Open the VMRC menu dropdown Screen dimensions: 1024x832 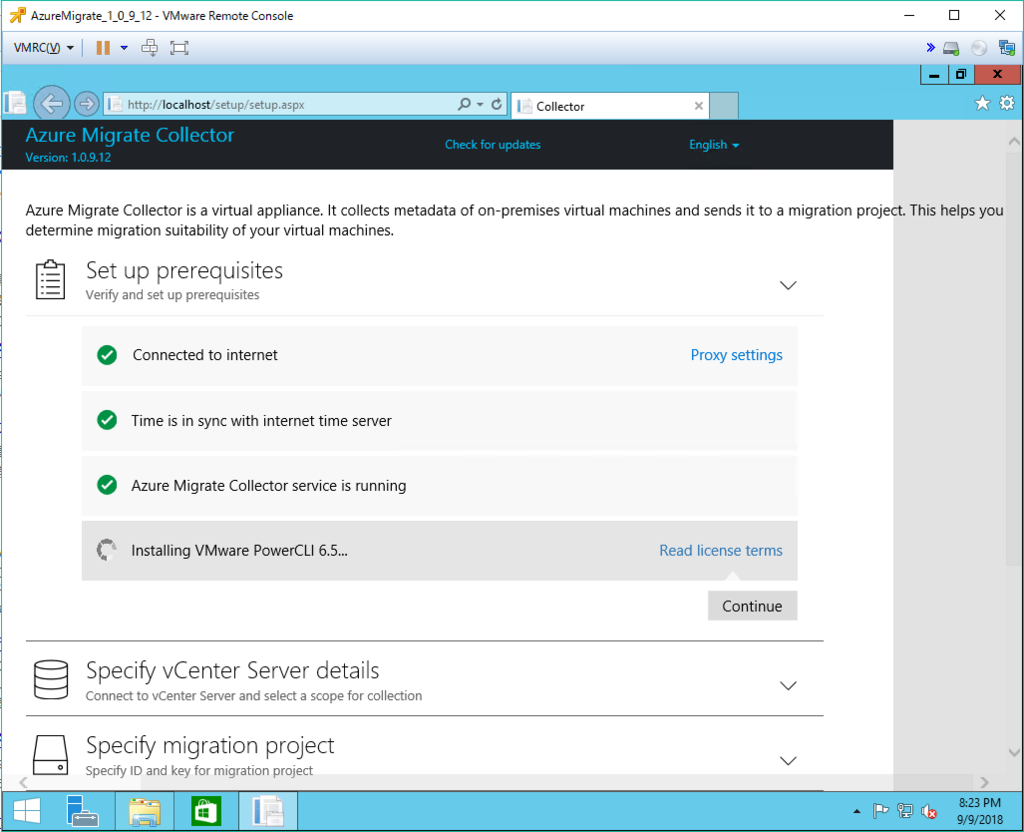click(43, 48)
